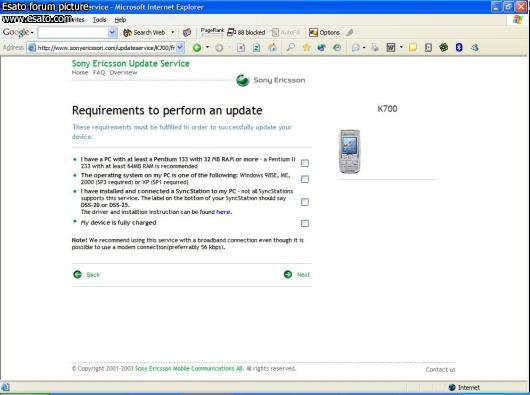This screenshot has height=395, width=530.
Task: Click into the Google search input field
Action: [x=73, y=32]
